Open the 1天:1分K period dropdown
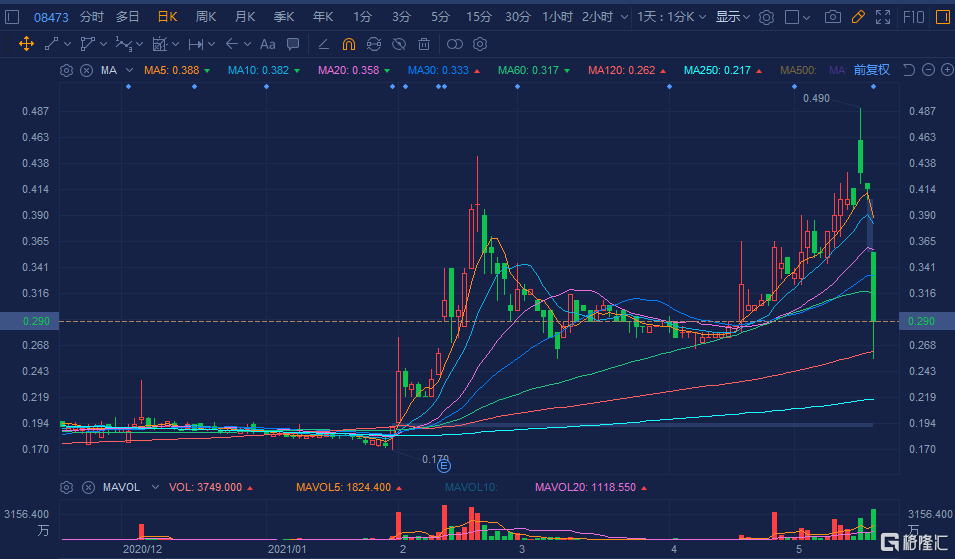Screen dimensions: 955x559 [x=674, y=17]
